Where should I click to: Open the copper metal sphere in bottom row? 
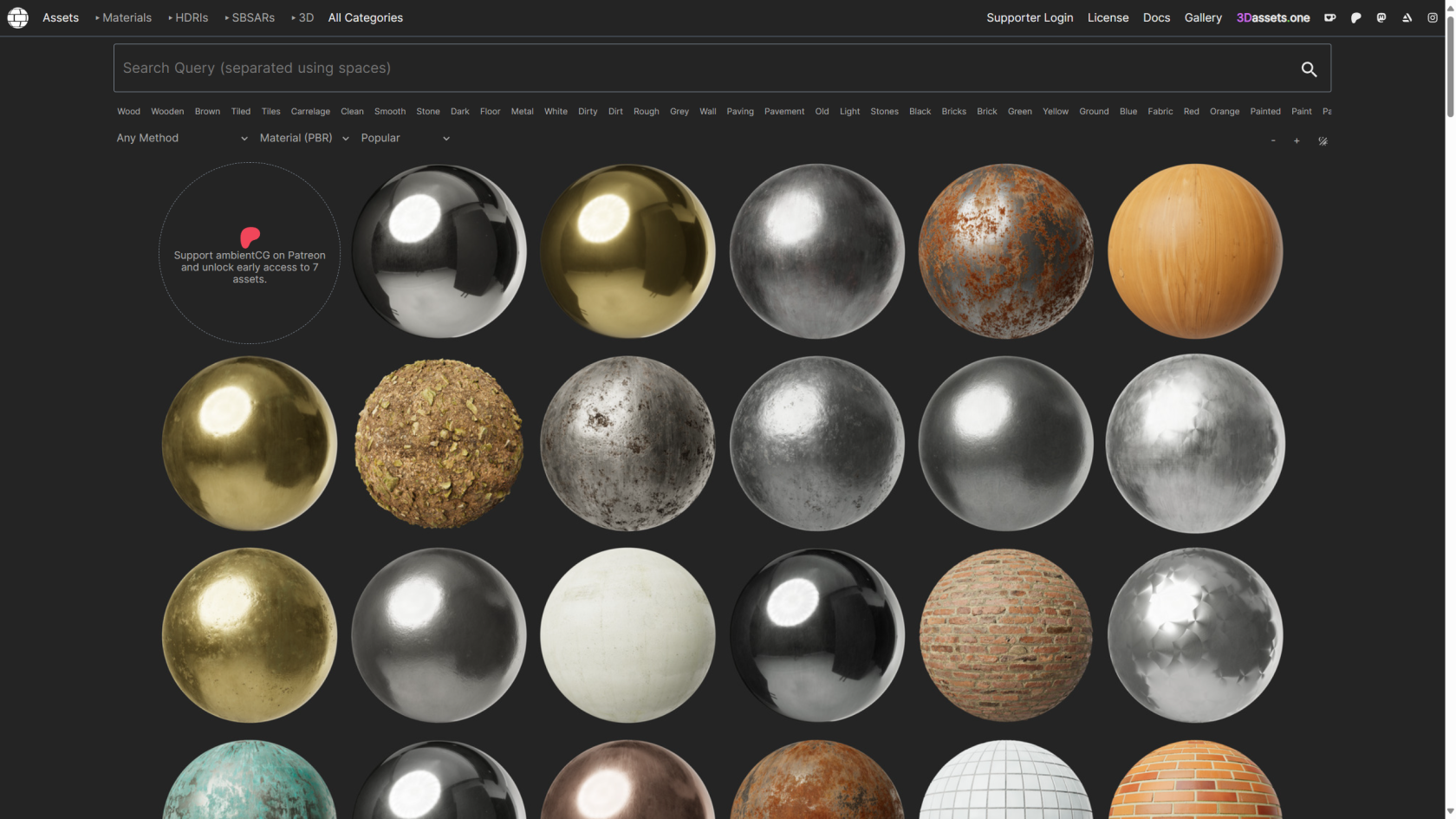627,780
